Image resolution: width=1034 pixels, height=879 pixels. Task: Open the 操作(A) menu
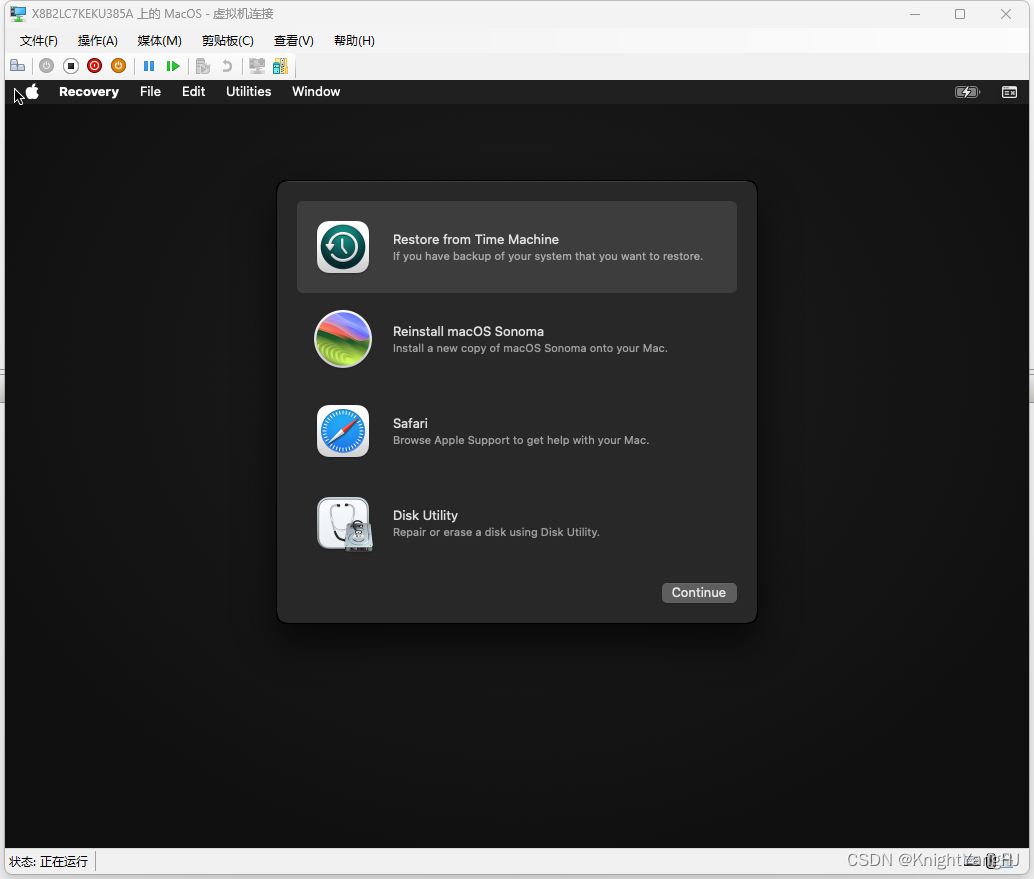[x=98, y=41]
